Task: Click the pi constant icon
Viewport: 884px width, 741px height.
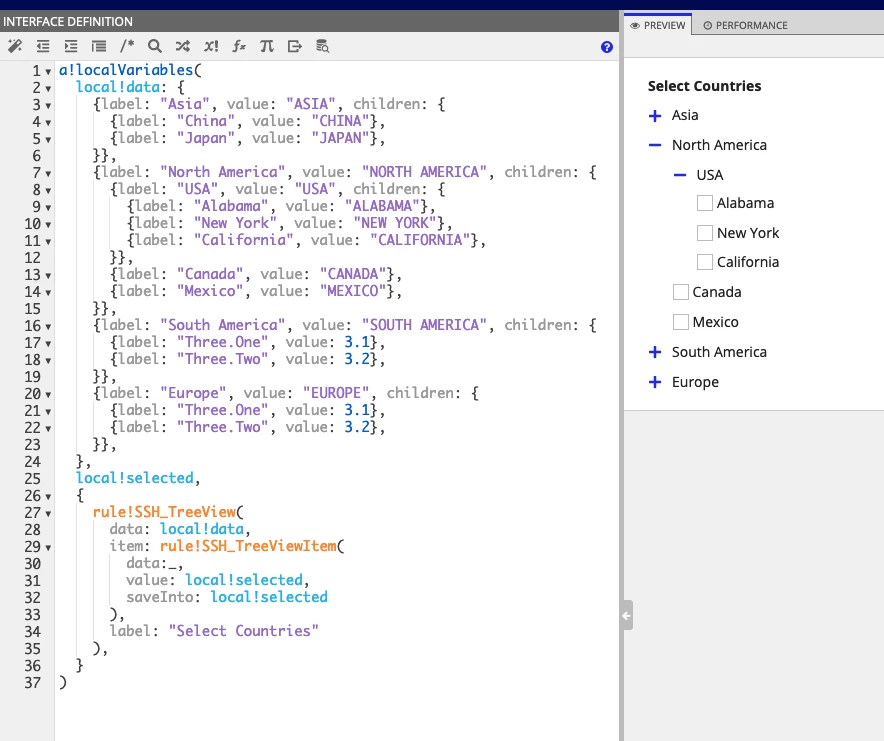Action: click(x=267, y=46)
